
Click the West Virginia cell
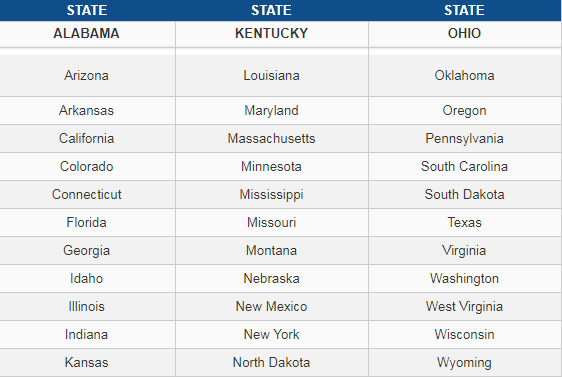pos(465,306)
